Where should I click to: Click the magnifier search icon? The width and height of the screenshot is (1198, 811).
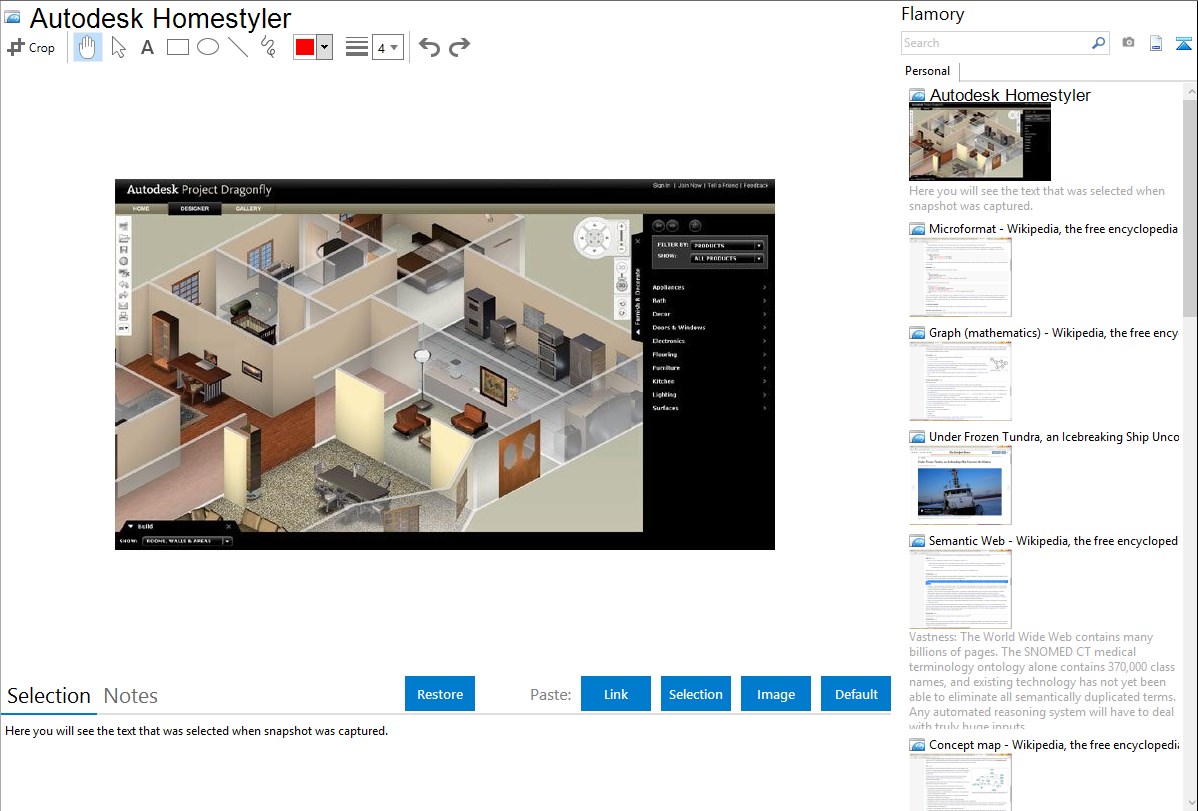[1098, 43]
